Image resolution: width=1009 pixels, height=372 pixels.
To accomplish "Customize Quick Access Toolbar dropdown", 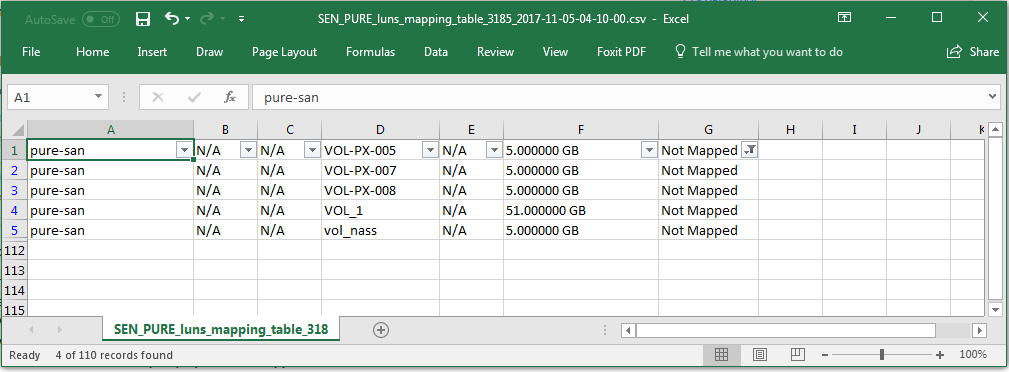I will (241, 19).
